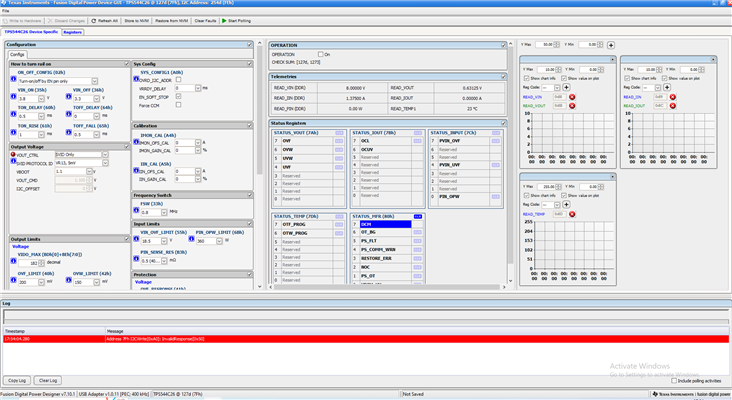732x400 pixels.
Task: Open info icon for TOFF_DELAY (64h)
Action: tap(68, 114)
